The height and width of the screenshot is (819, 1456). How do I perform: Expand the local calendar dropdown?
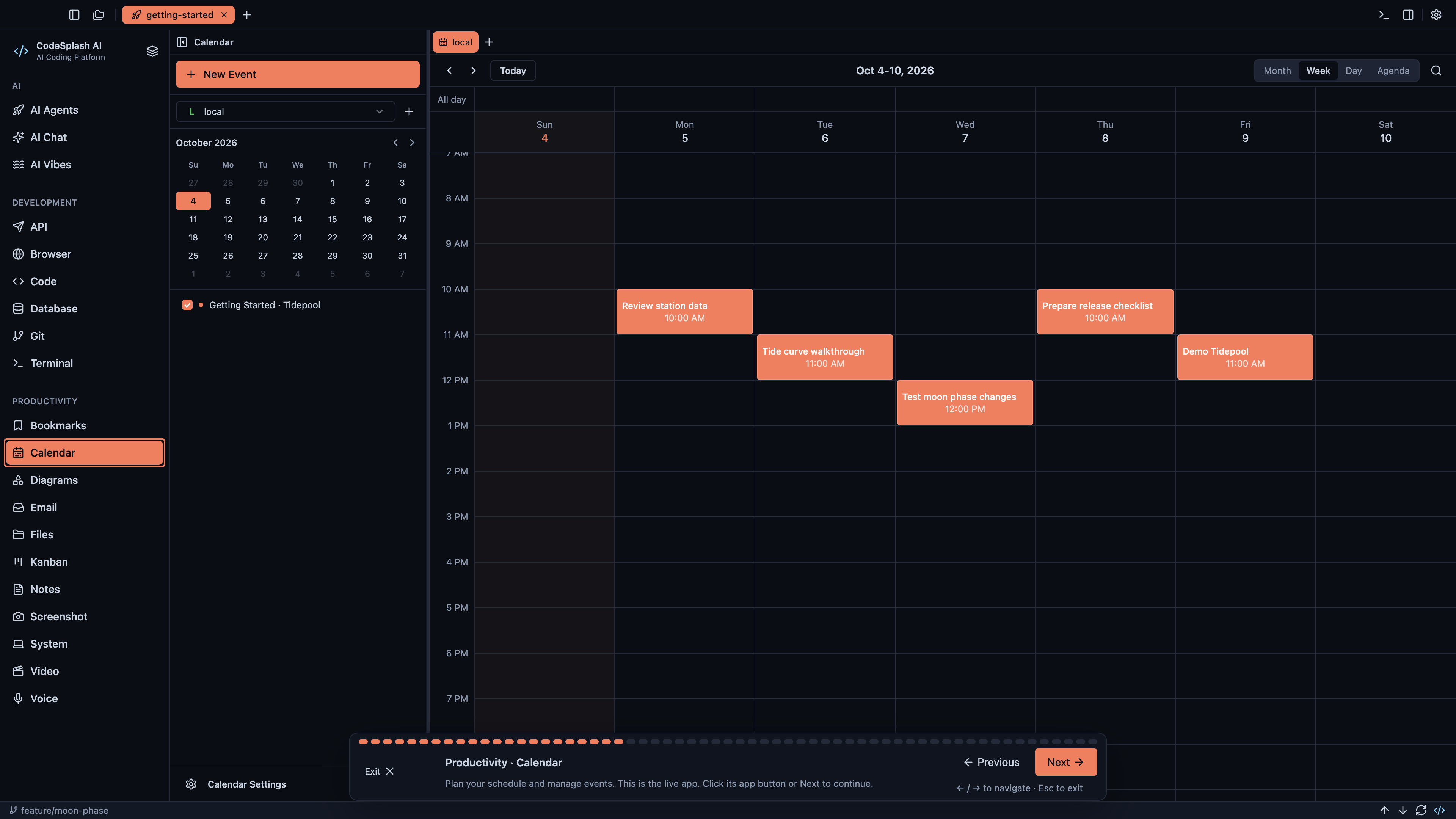tap(286, 111)
